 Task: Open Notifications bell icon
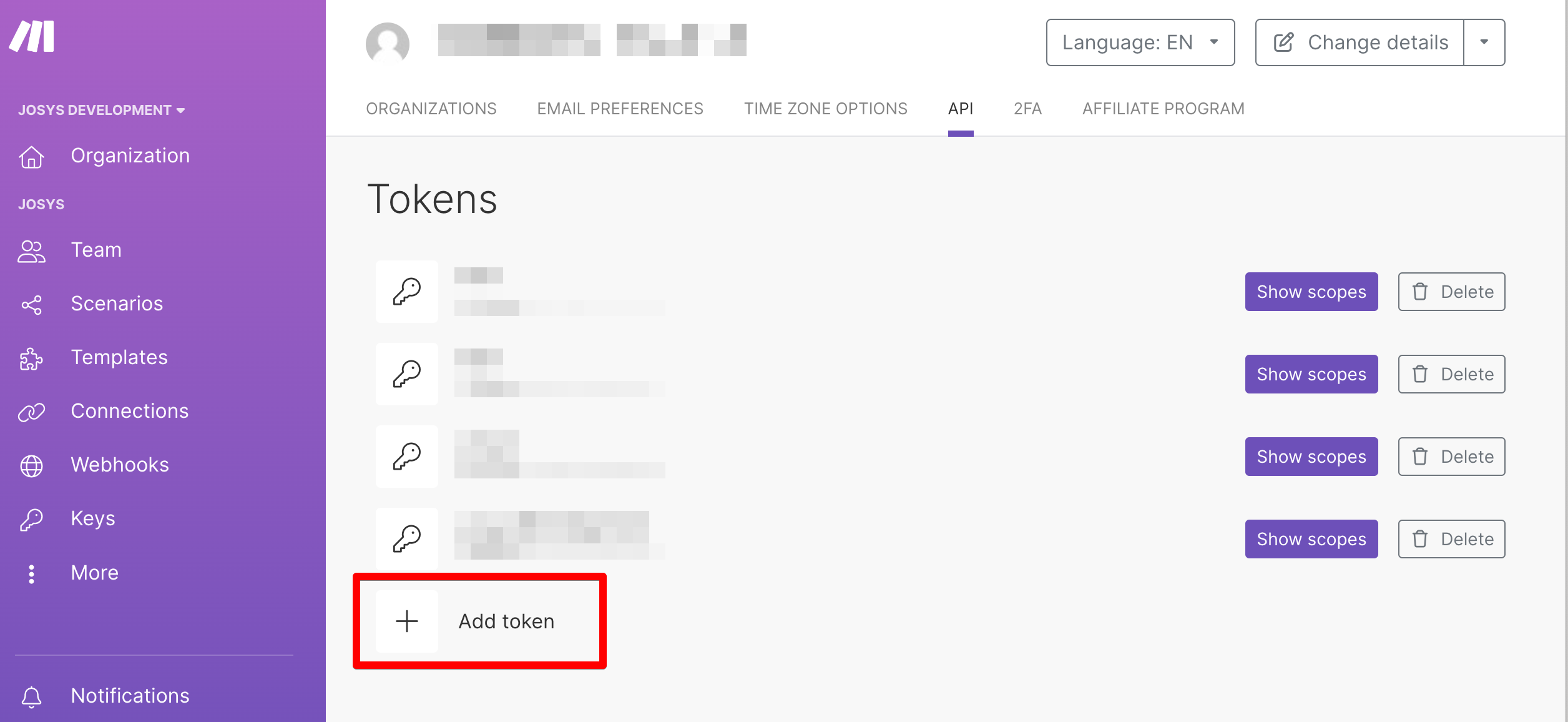click(x=31, y=696)
